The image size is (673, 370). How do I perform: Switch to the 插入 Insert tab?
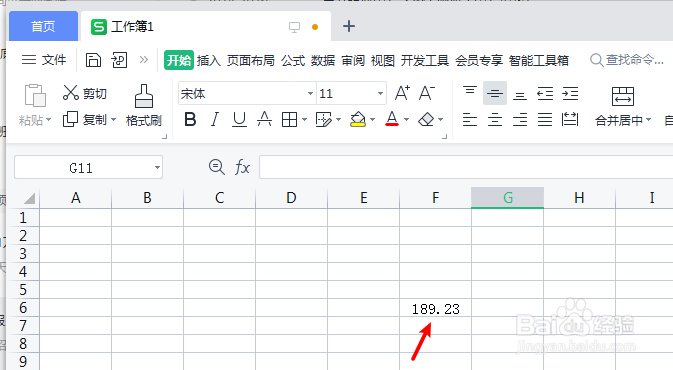click(209, 61)
